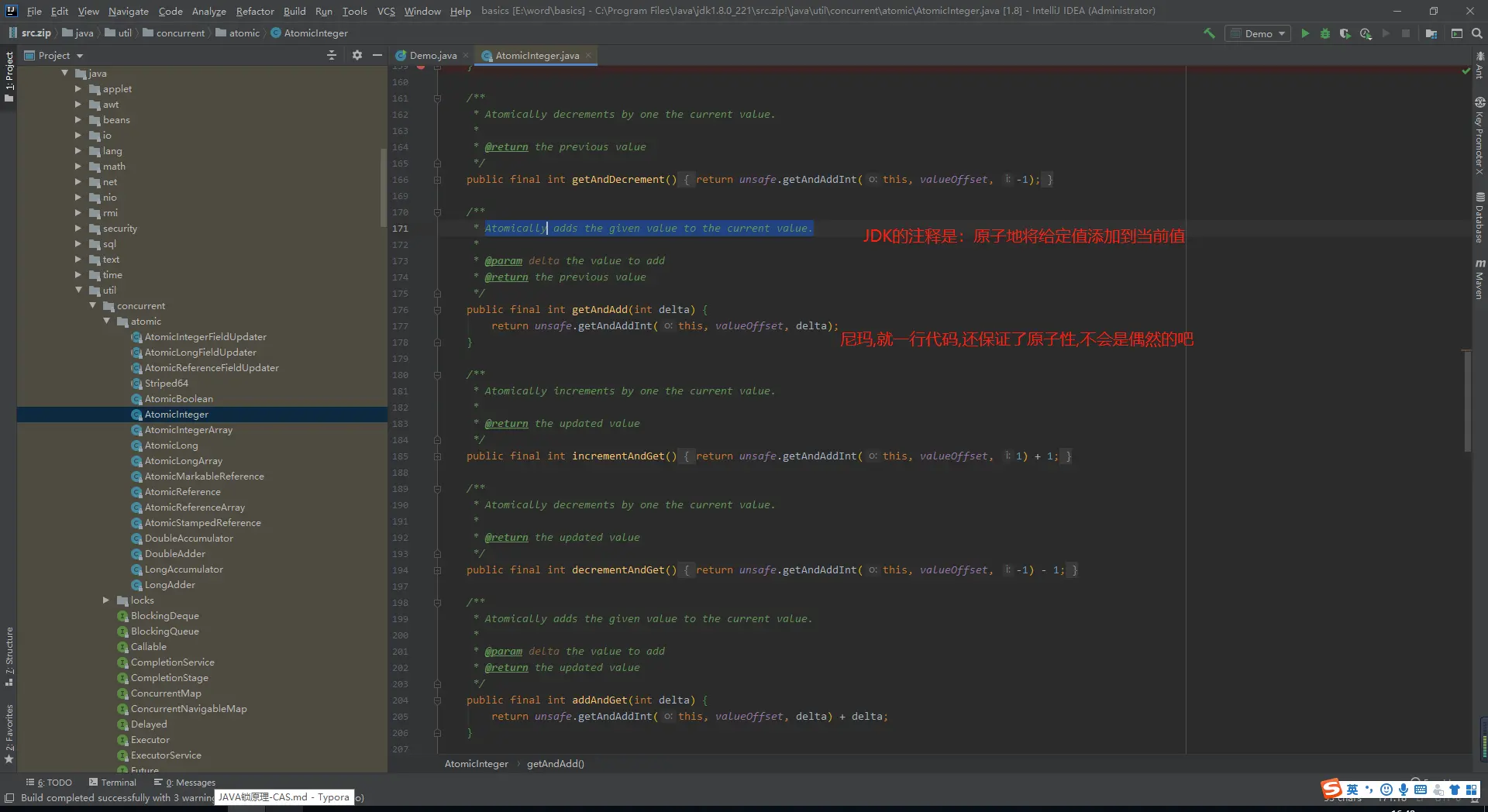The height and width of the screenshot is (812, 1488).
Task: Collapse the atomic package
Action: (x=106, y=321)
